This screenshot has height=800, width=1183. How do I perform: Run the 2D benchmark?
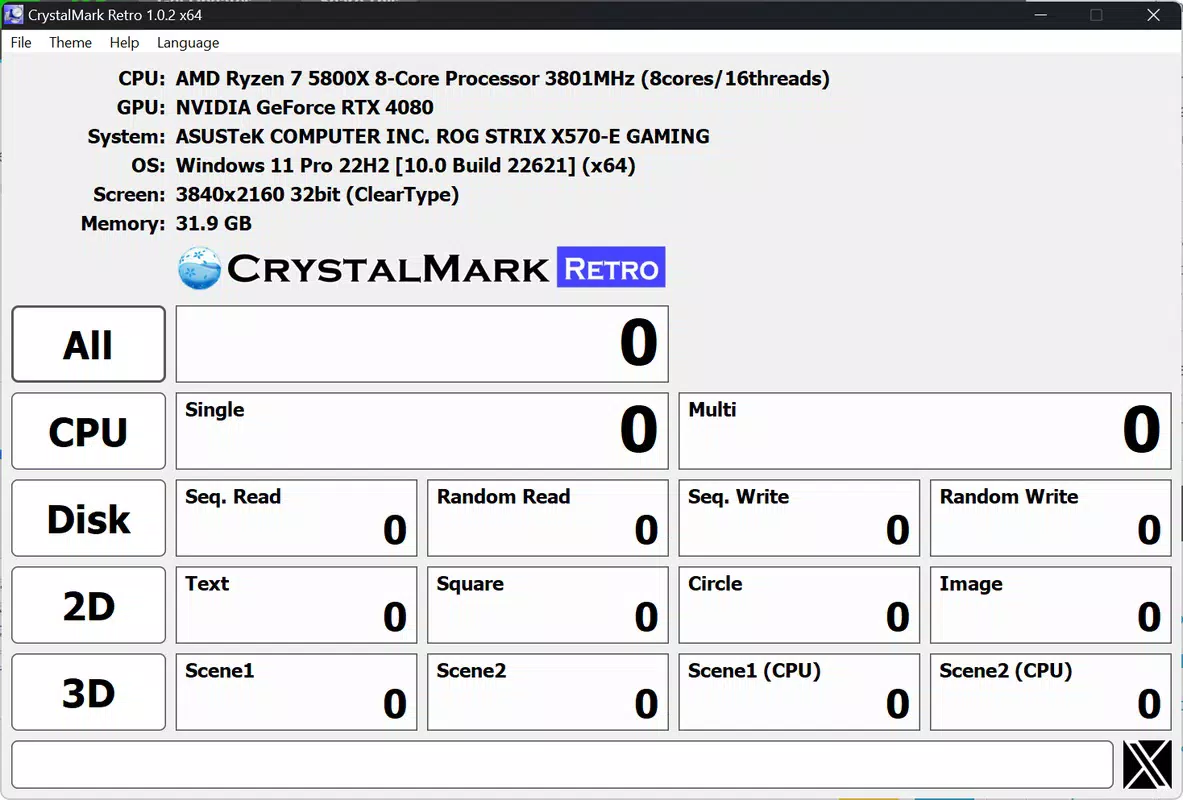pyautogui.click(x=88, y=605)
